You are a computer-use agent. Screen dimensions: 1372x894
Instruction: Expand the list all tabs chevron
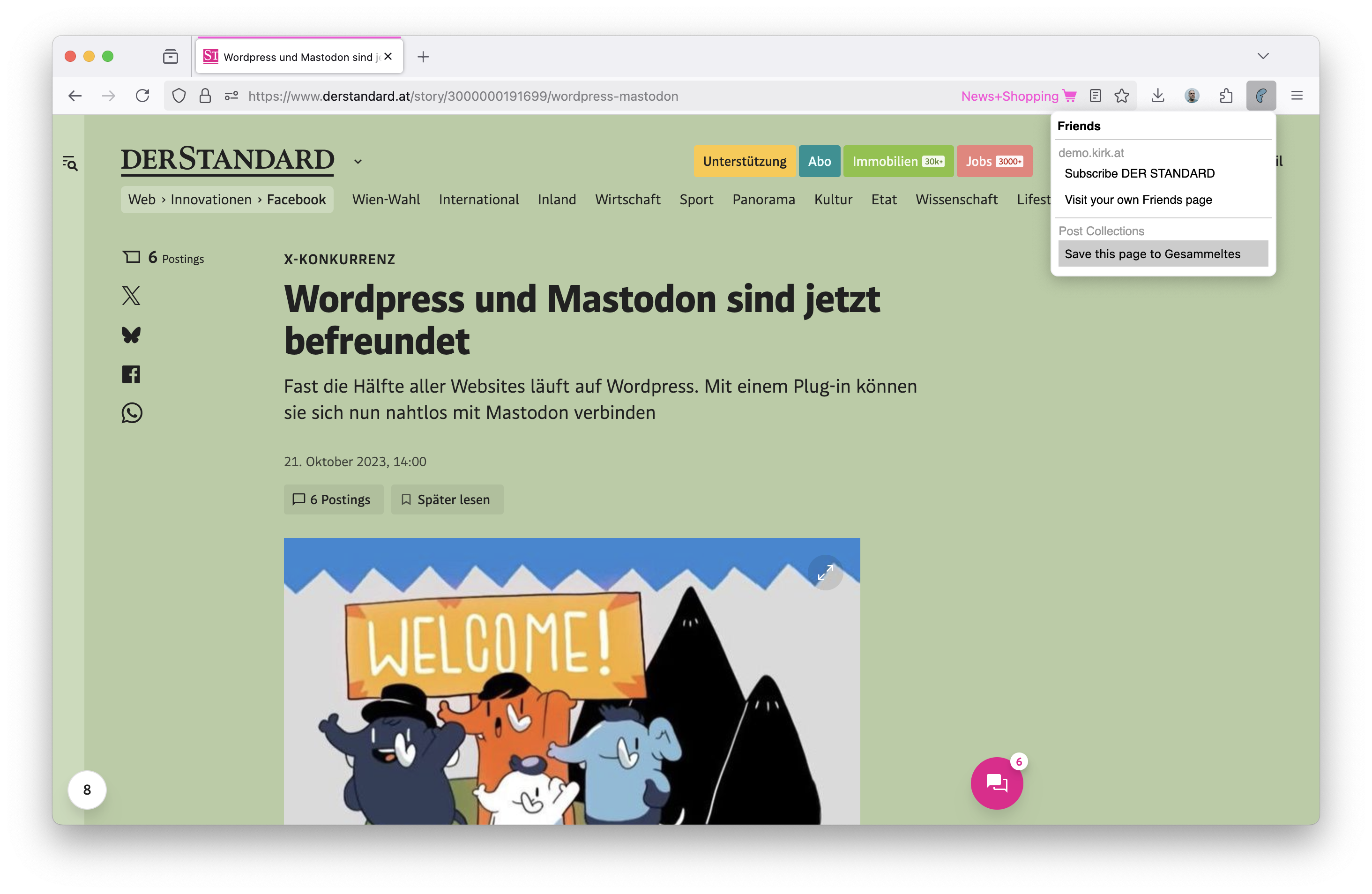(x=1263, y=56)
